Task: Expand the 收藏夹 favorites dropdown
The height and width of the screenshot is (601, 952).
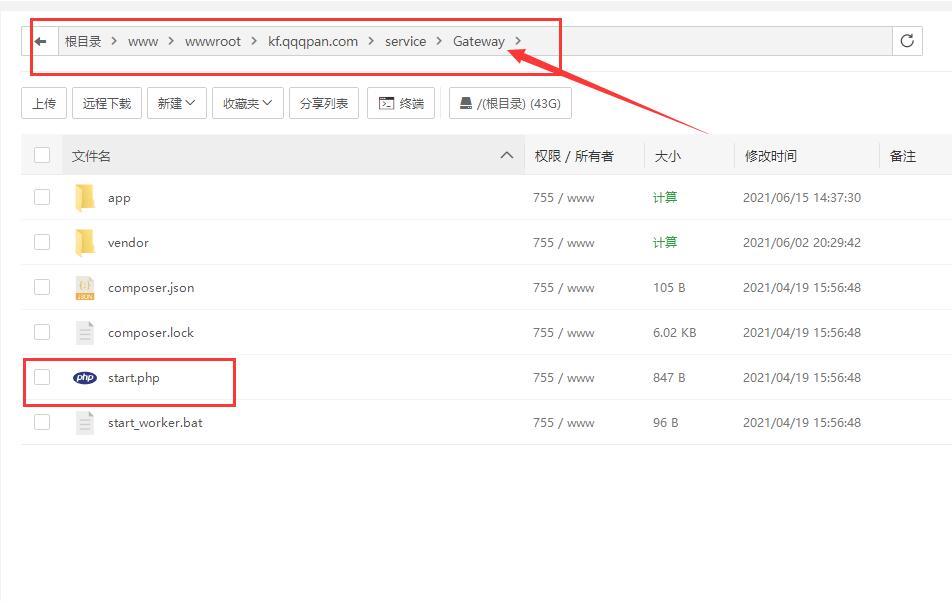Action: point(247,103)
